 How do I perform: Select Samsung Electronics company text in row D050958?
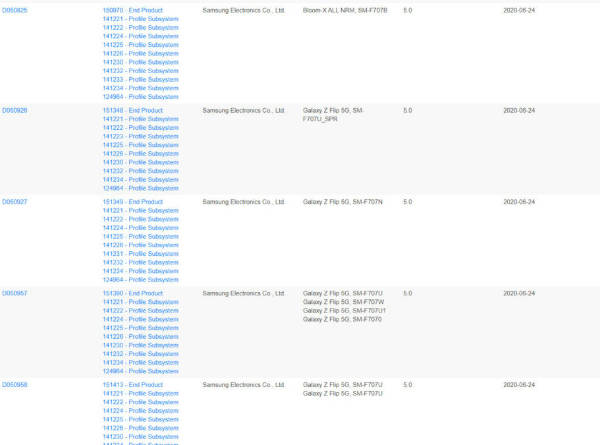(243, 385)
